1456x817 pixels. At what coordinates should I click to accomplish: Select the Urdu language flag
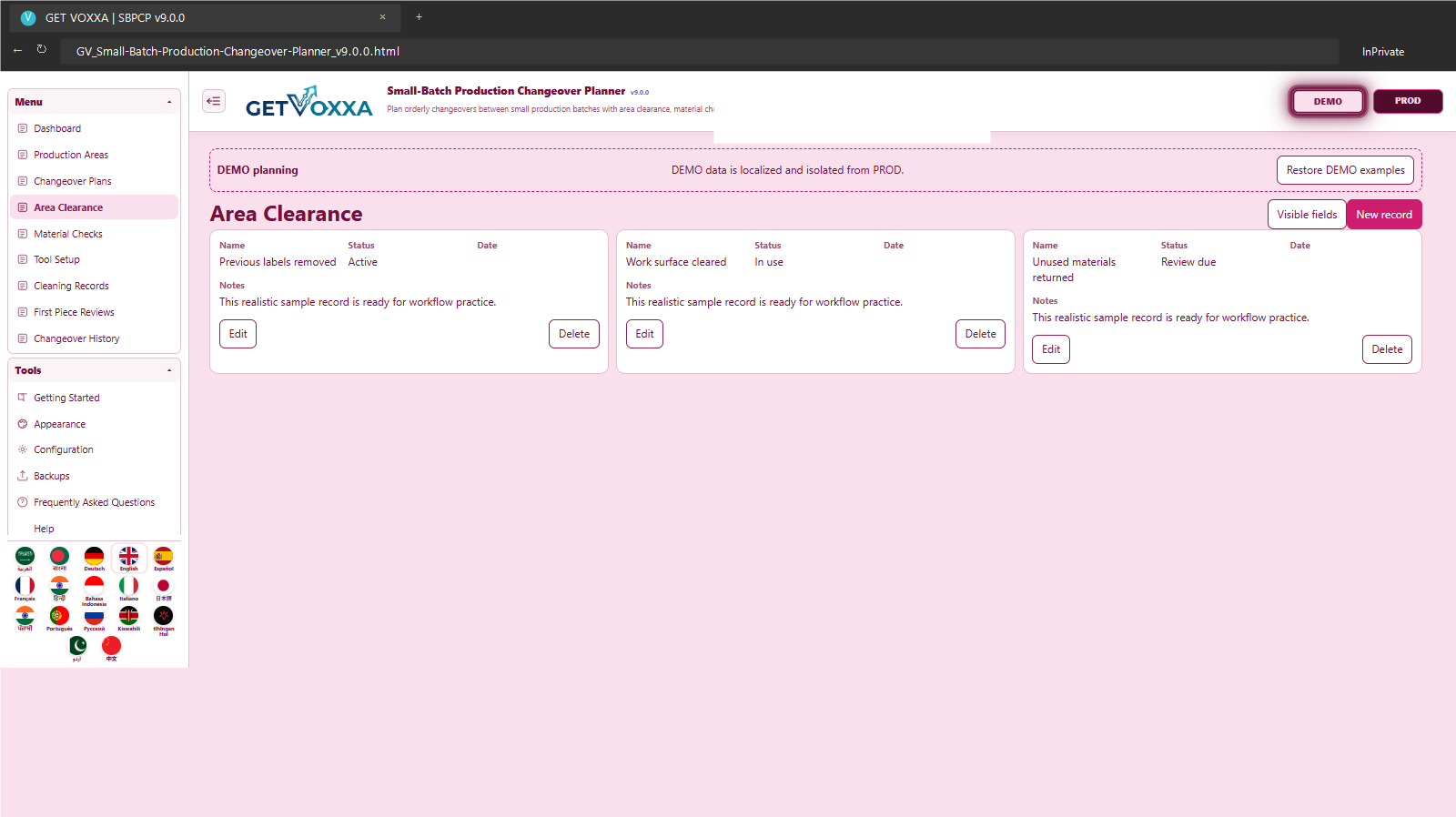tap(77, 649)
